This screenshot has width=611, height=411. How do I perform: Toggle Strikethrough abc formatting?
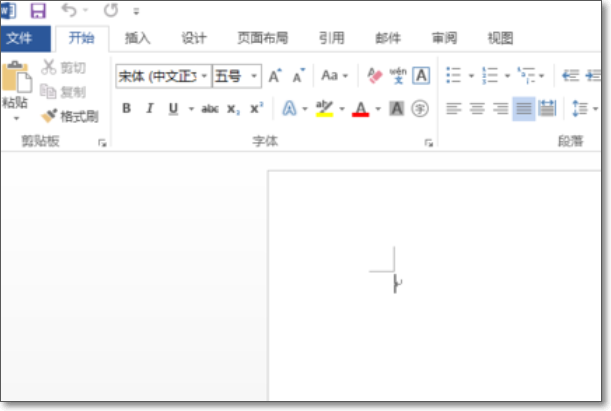click(x=210, y=109)
